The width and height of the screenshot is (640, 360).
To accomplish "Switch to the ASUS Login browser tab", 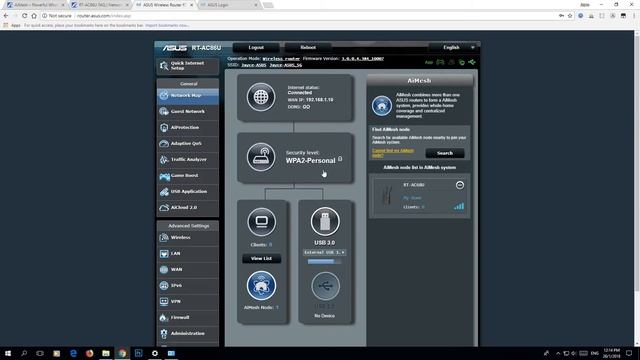I will pos(229,5).
